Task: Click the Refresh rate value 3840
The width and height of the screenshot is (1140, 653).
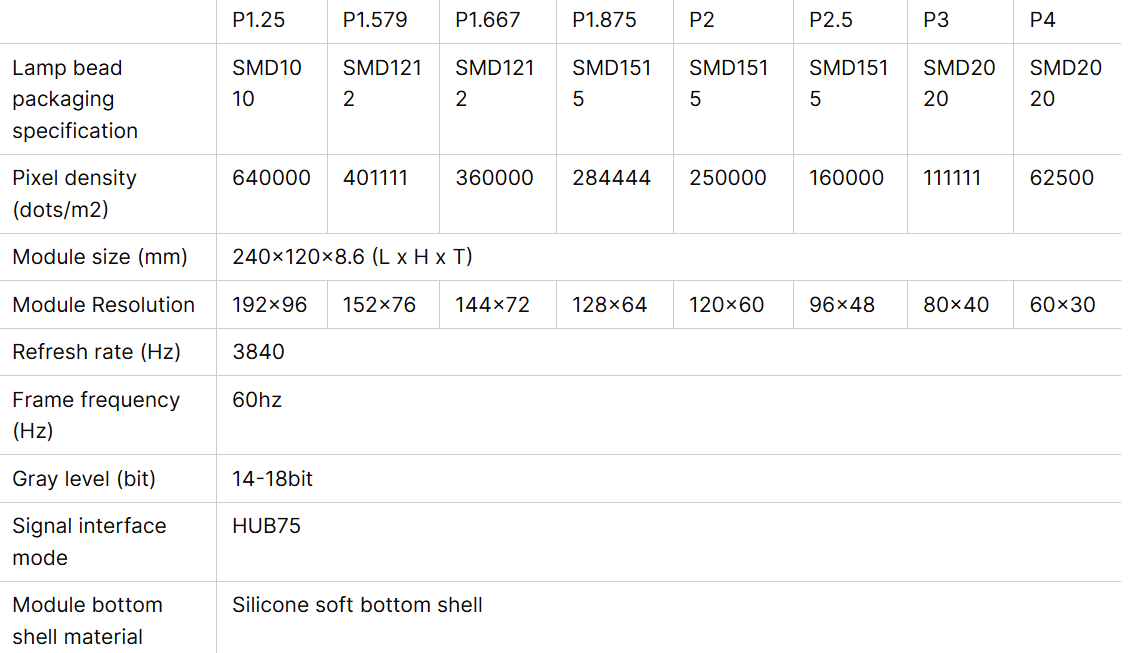Action: [x=258, y=352]
